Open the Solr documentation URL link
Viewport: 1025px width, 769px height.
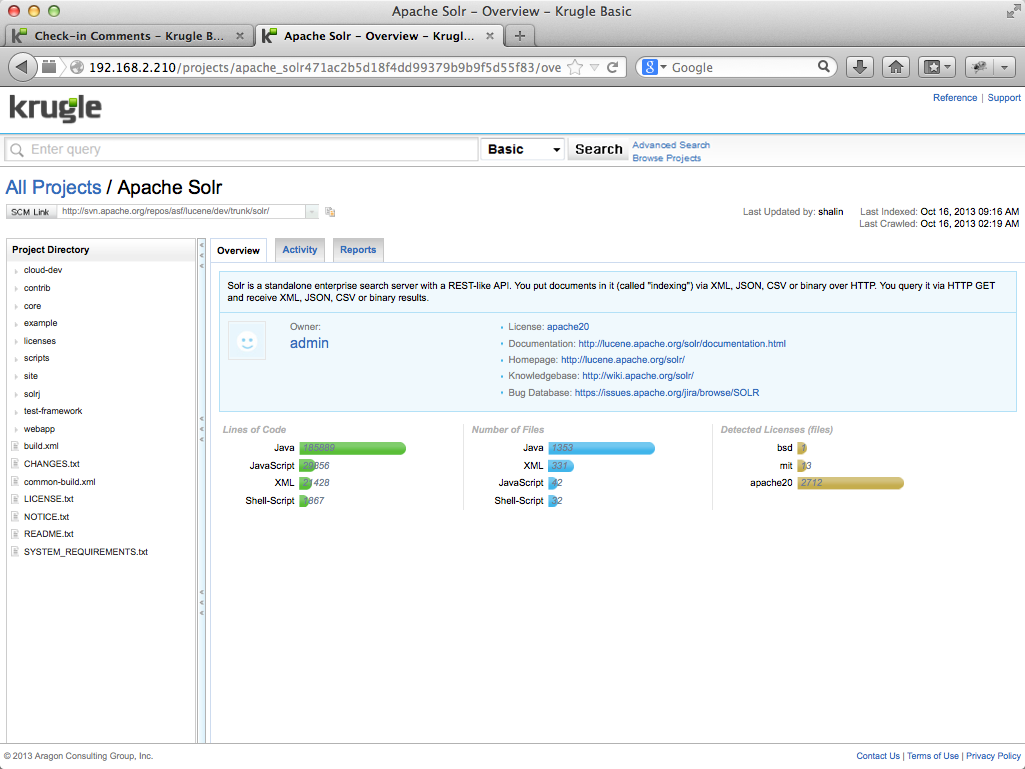pyautogui.click(x=682, y=344)
